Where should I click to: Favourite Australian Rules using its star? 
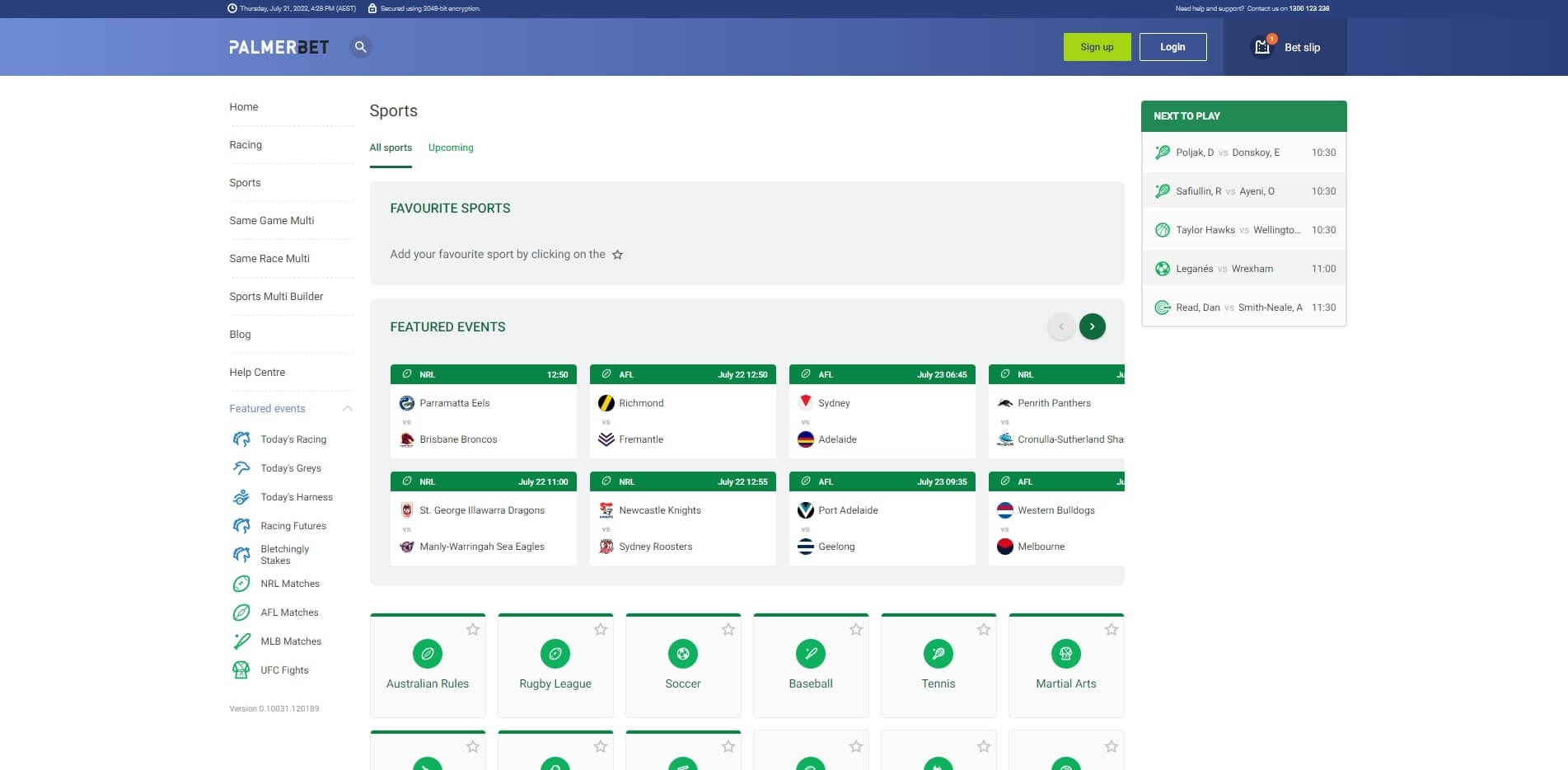point(472,630)
